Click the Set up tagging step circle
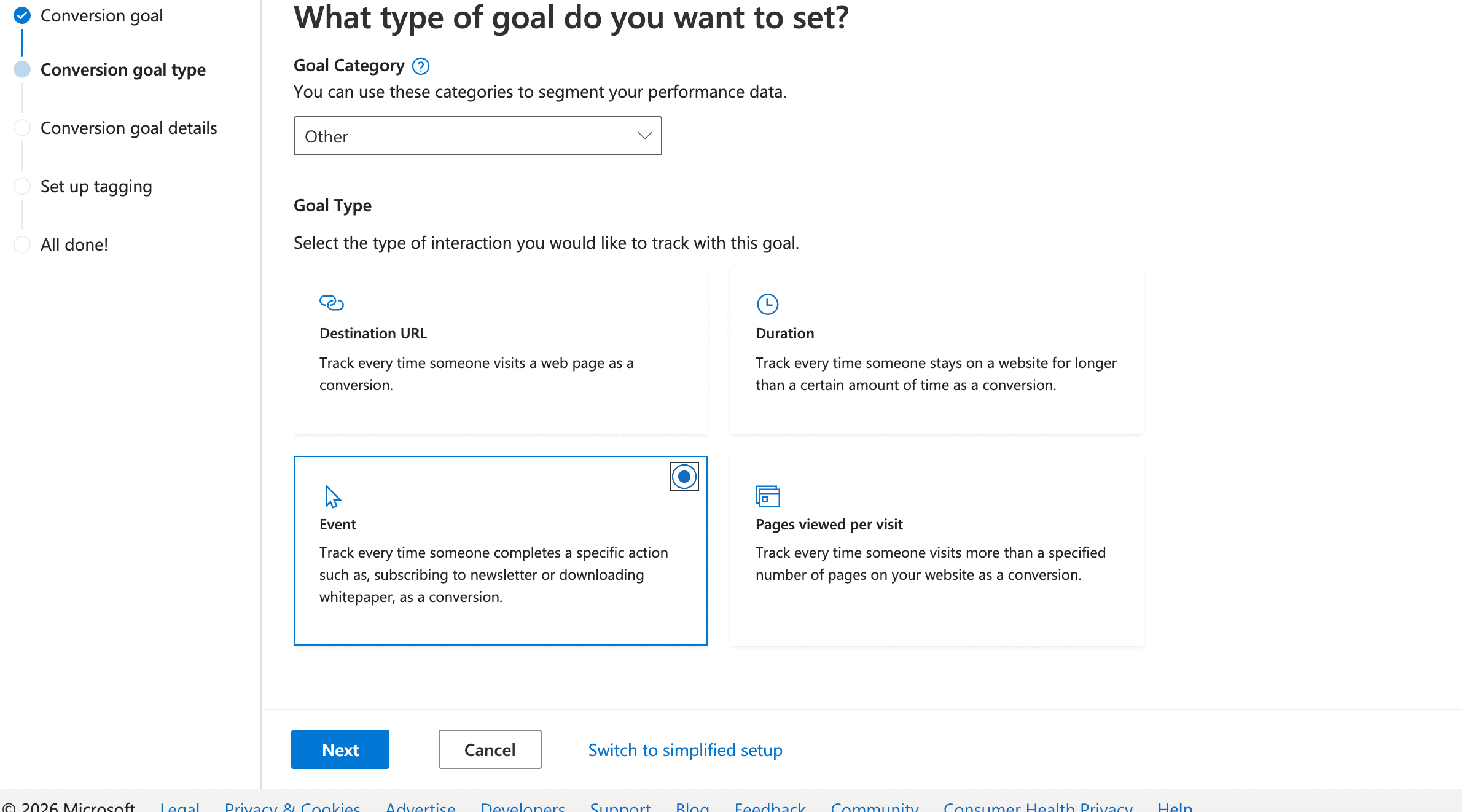Image resolution: width=1462 pixels, height=812 pixels. point(22,185)
